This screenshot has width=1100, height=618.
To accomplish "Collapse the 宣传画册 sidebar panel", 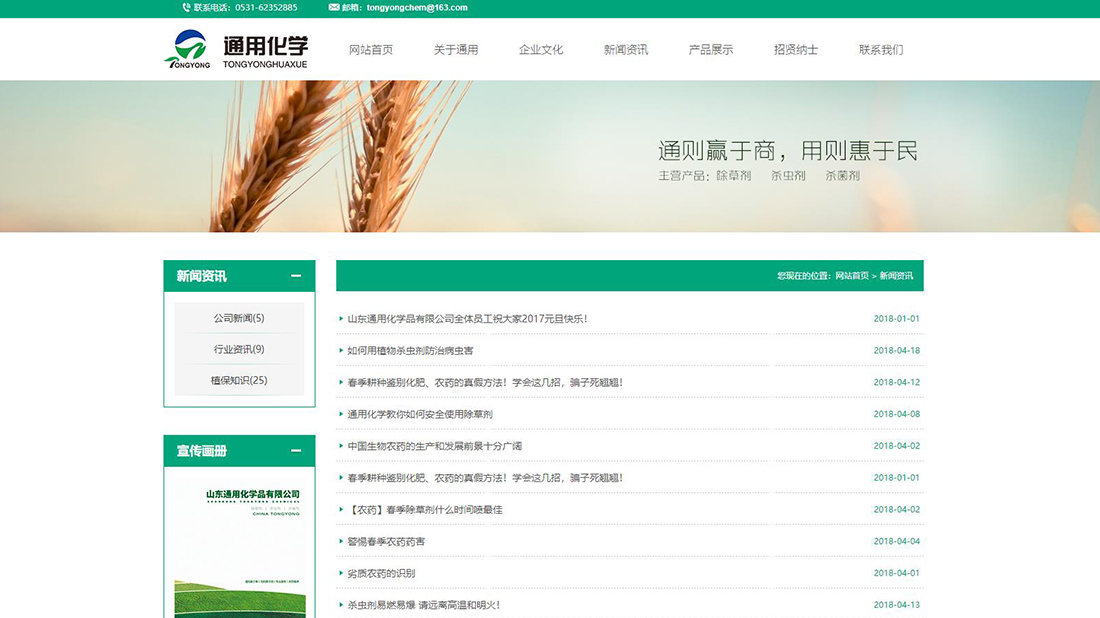I will point(296,451).
